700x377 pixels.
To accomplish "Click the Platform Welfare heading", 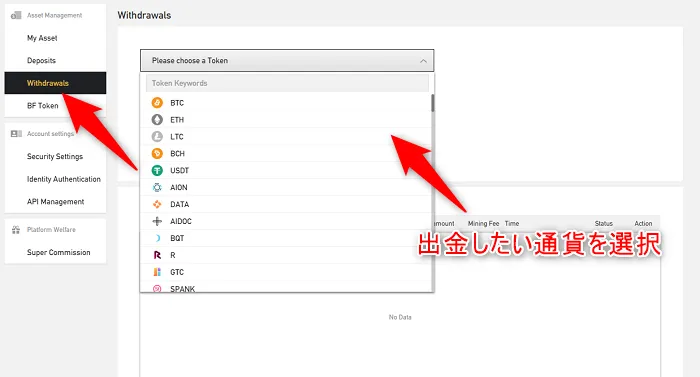I will point(51,230).
